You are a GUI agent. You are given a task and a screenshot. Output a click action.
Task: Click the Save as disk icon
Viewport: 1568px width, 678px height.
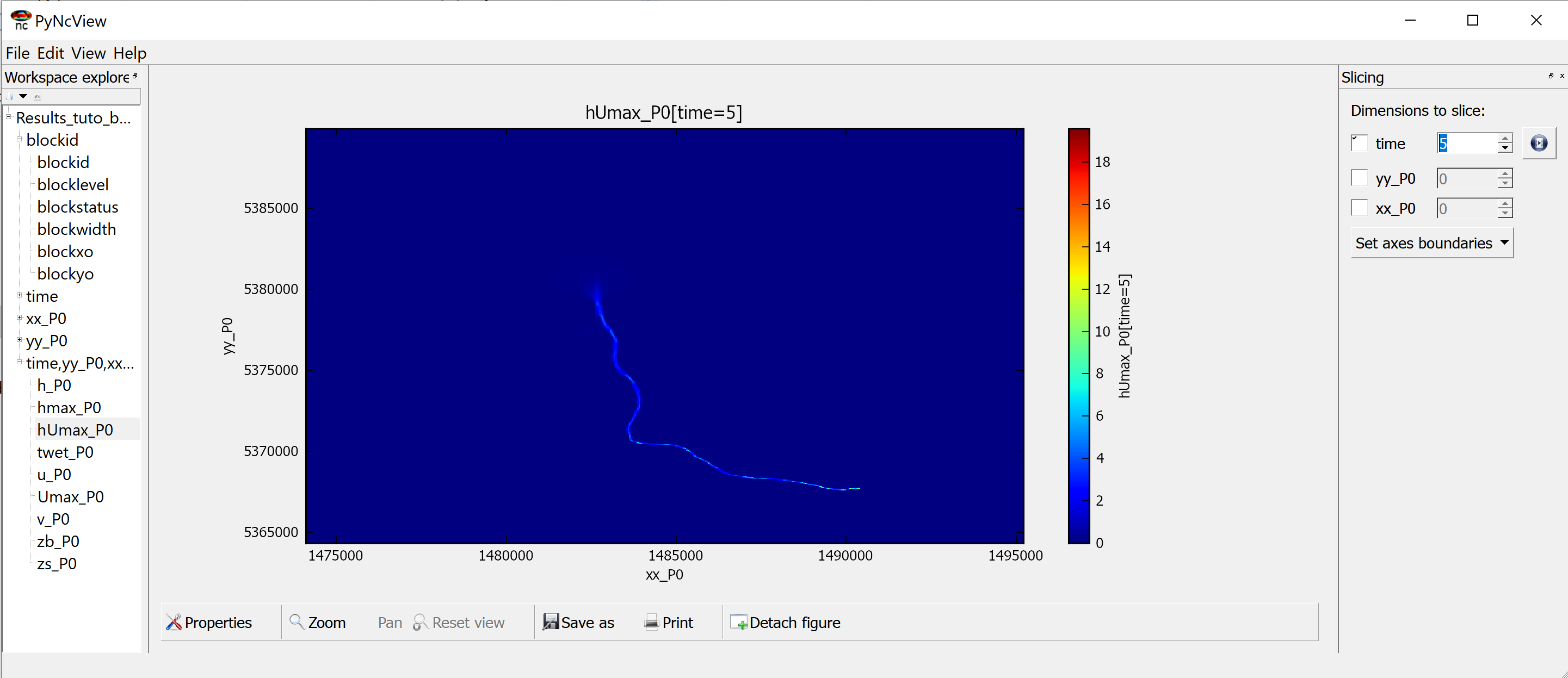[550, 622]
